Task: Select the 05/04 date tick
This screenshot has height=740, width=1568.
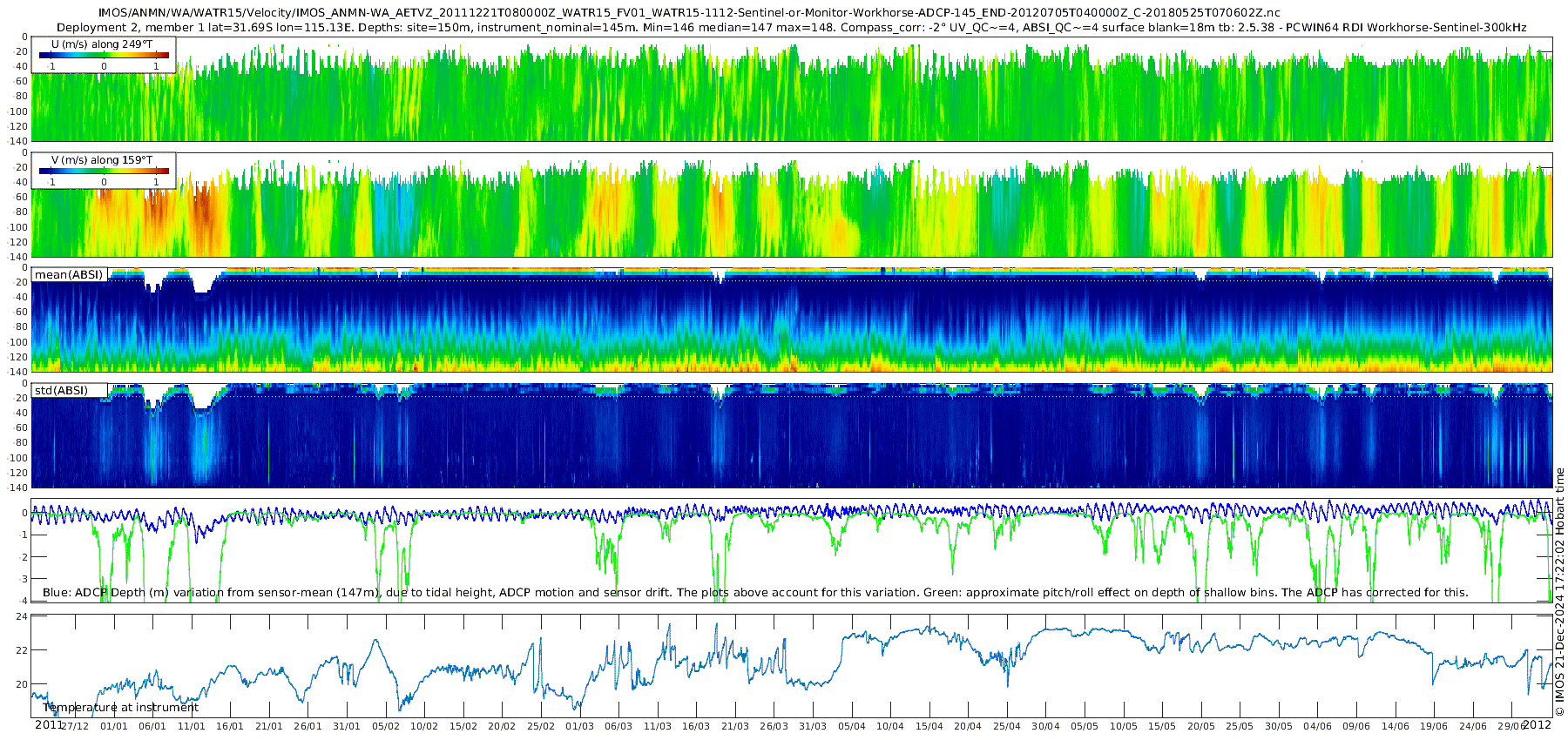Action: pos(852,727)
